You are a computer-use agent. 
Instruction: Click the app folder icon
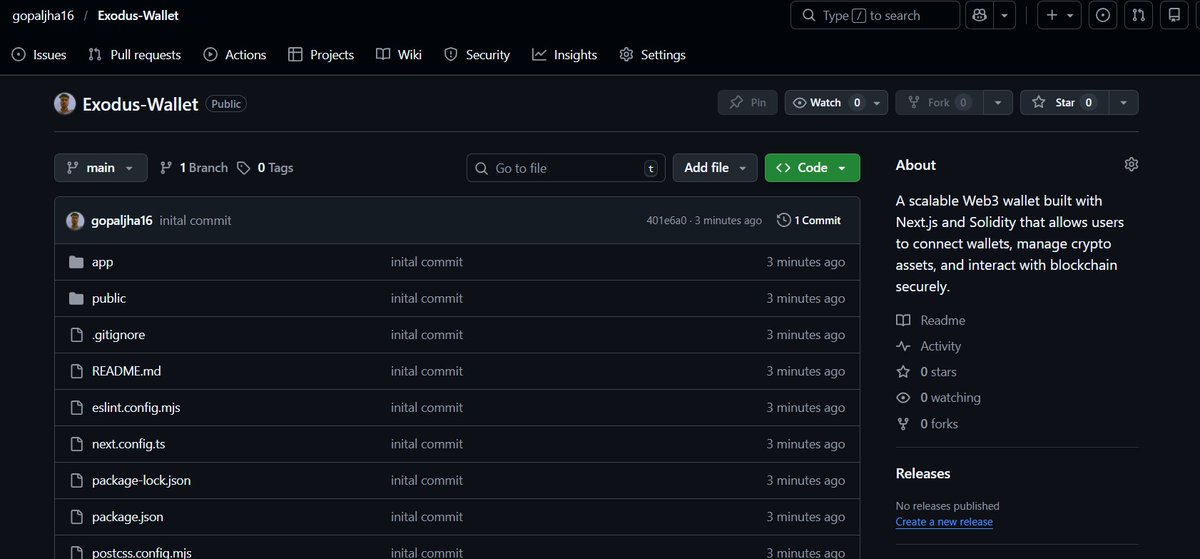(x=76, y=262)
